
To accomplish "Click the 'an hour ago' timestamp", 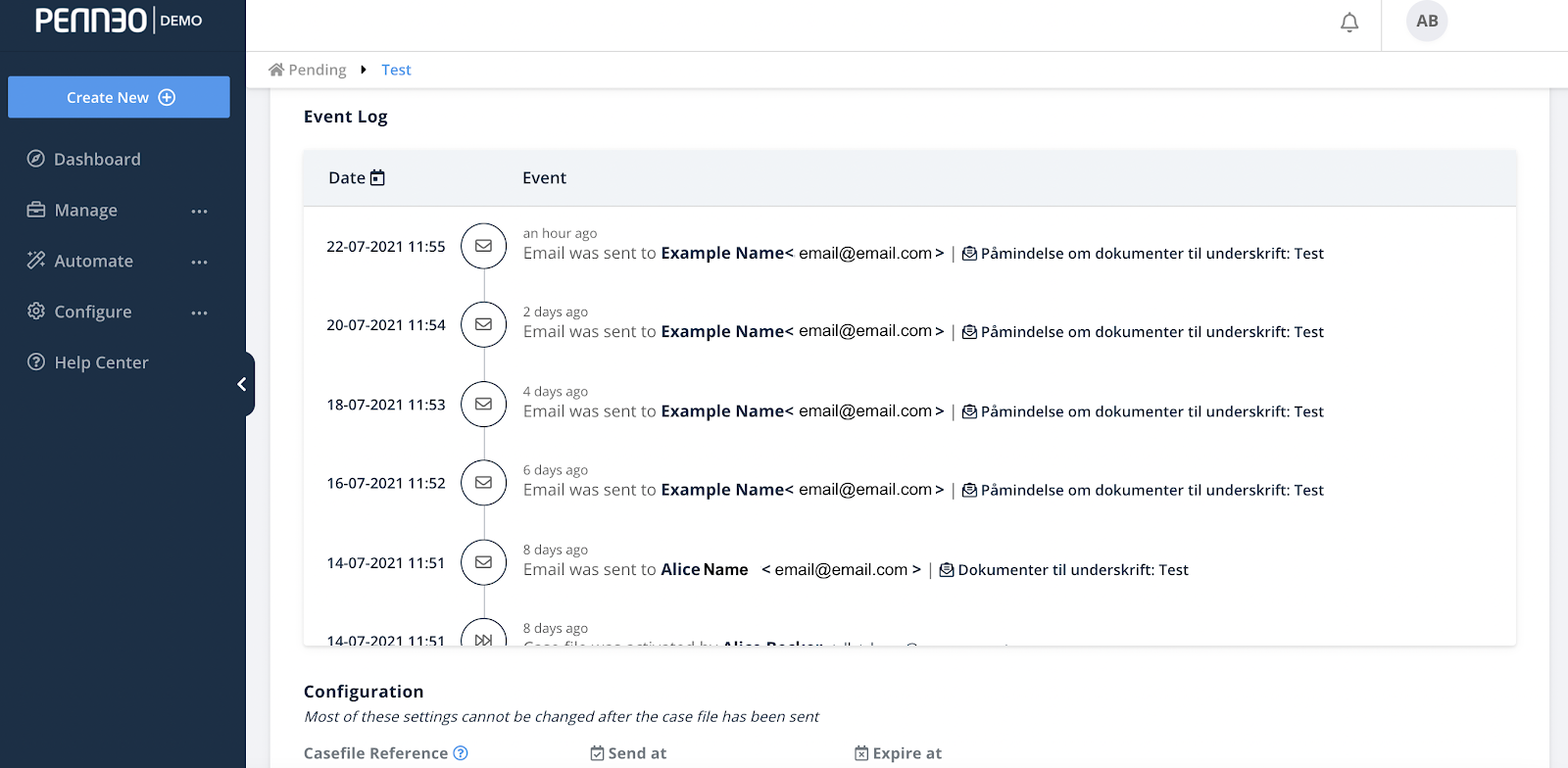I will 560,233.
